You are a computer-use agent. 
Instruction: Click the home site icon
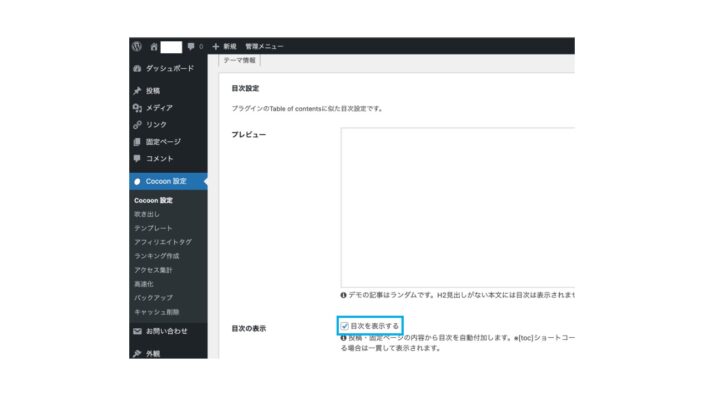click(154, 46)
